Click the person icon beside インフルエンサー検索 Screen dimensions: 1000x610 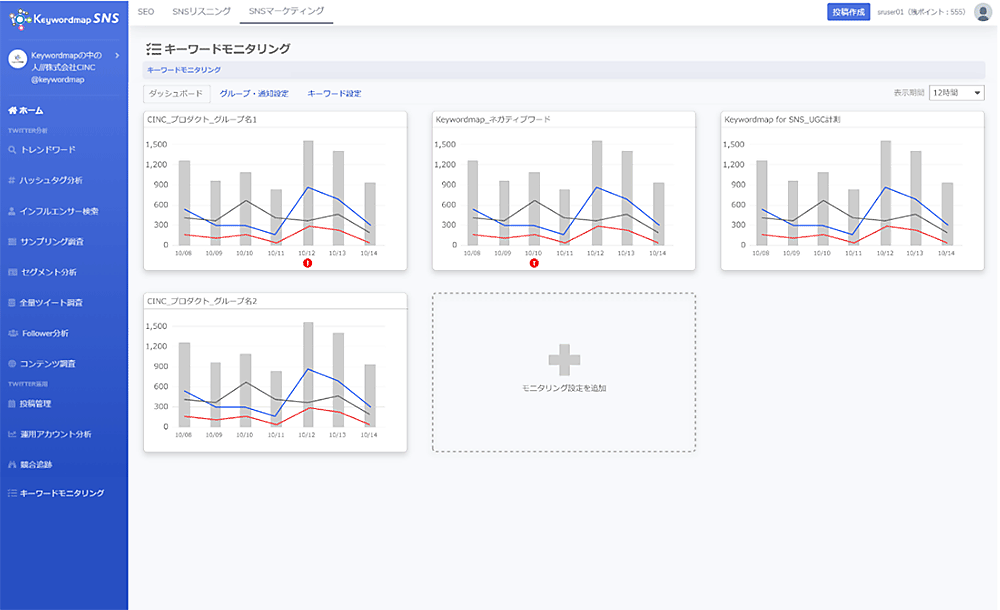pyautogui.click(x=12, y=211)
